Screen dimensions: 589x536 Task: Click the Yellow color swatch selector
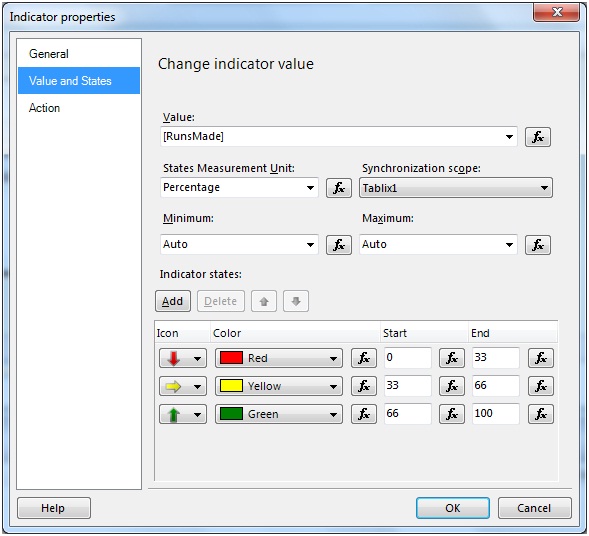(279, 386)
